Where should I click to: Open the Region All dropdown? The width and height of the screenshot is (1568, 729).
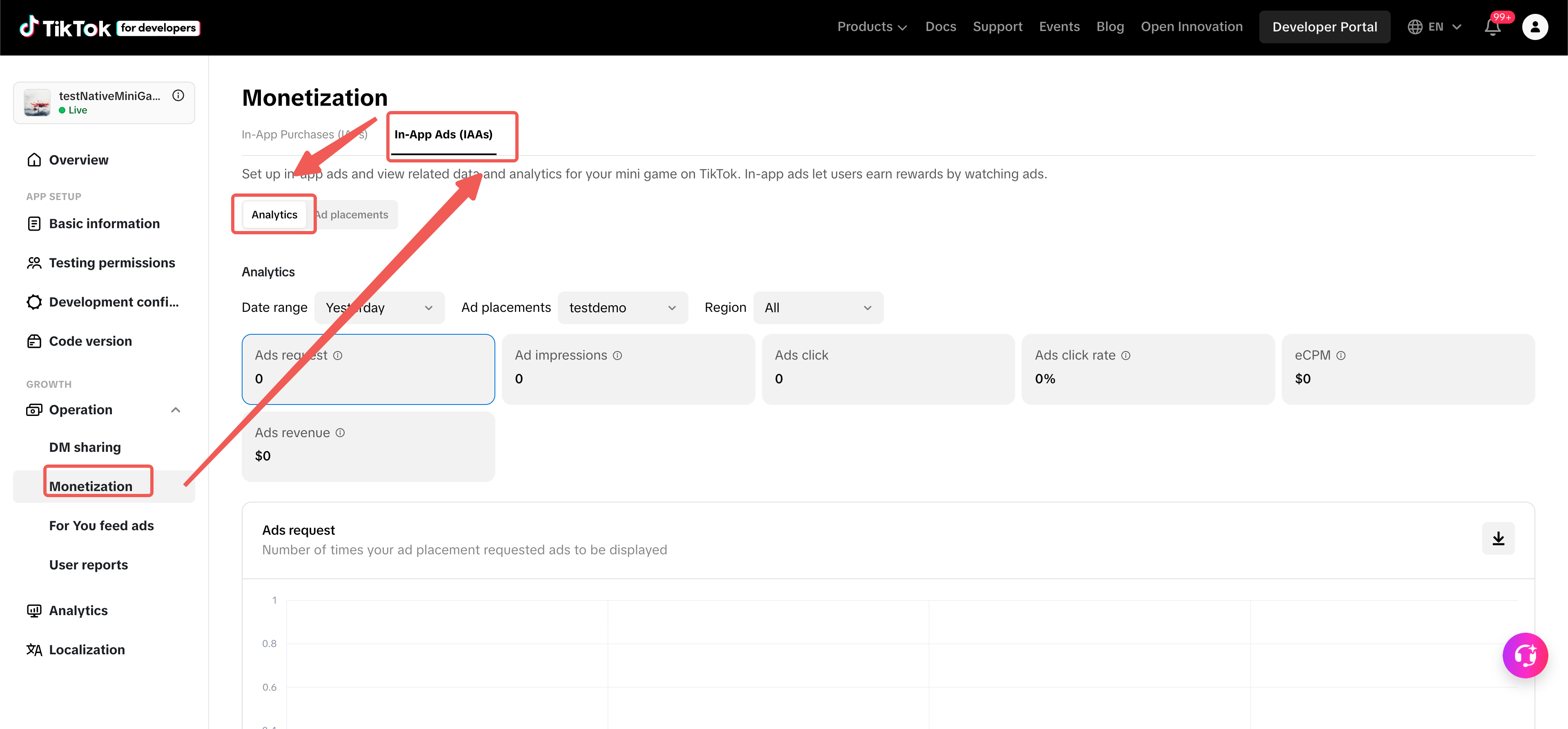coord(818,308)
